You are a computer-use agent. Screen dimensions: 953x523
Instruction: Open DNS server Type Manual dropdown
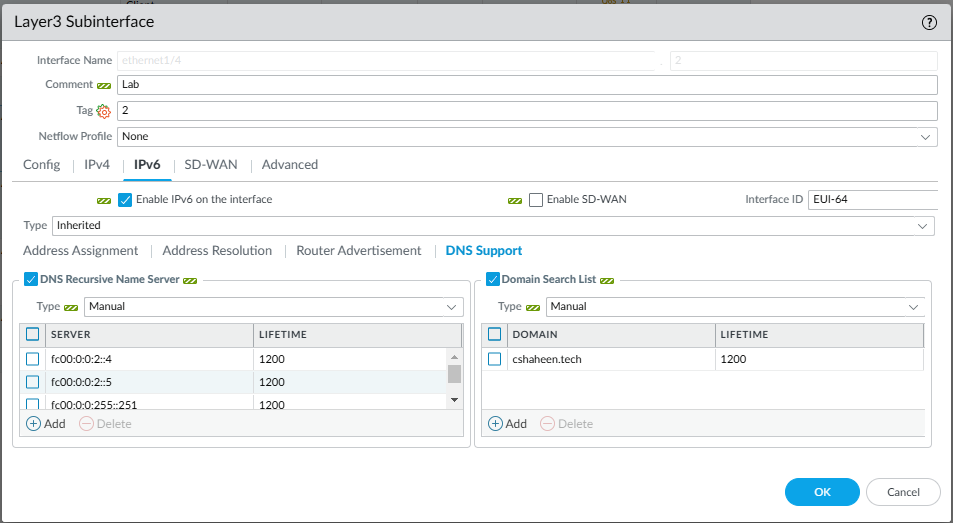click(273, 307)
